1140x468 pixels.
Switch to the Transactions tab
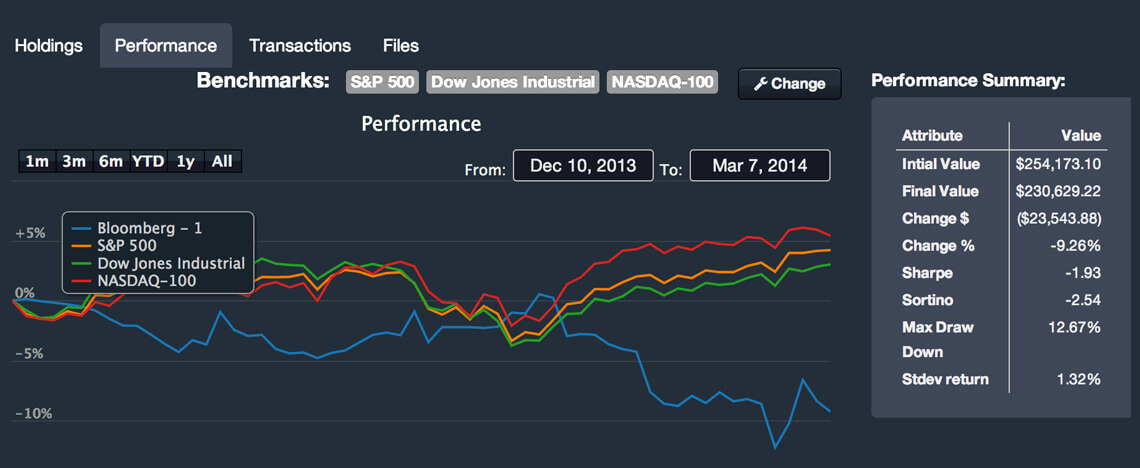pos(300,46)
